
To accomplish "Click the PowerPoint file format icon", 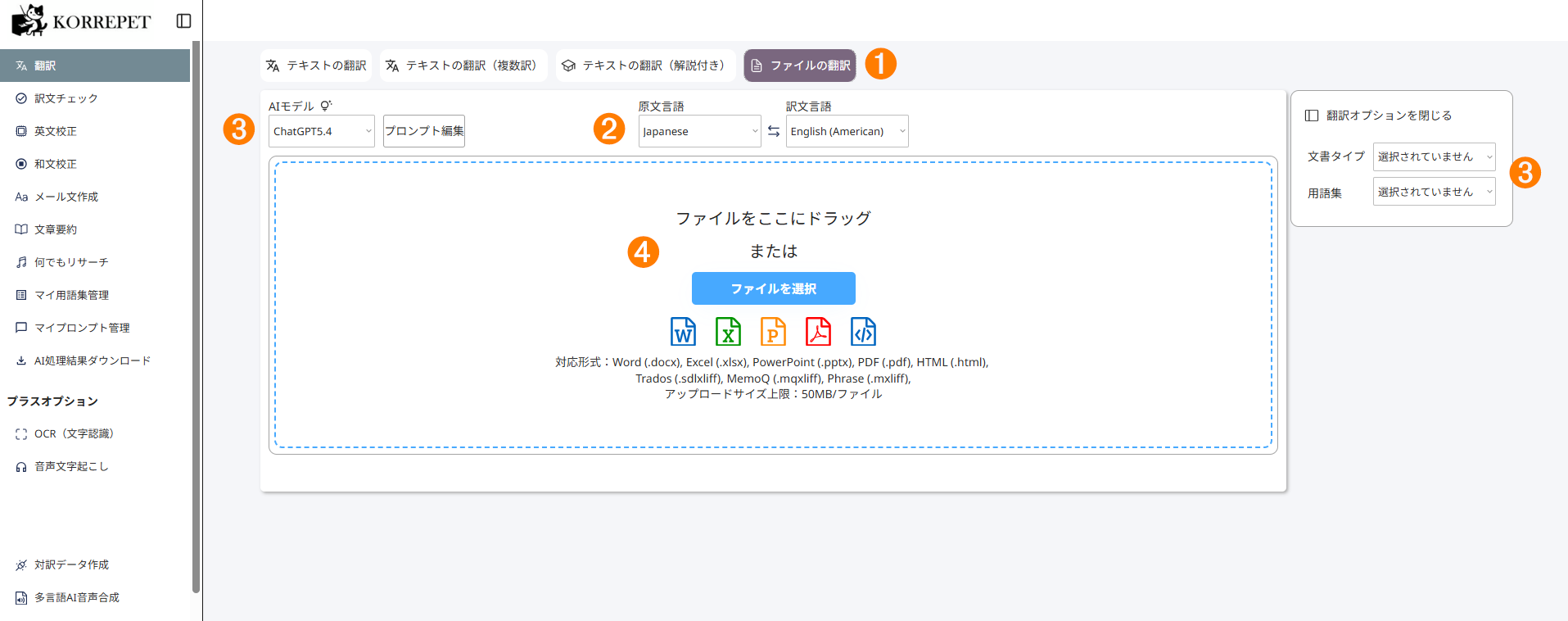I will click(x=774, y=332).
